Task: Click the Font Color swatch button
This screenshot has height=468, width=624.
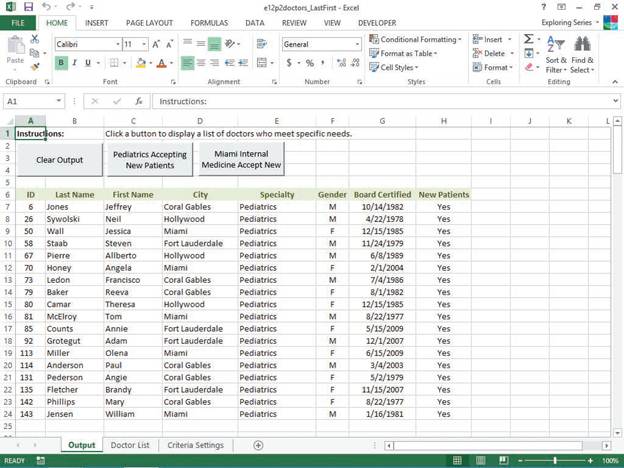Action: [162, 63]
